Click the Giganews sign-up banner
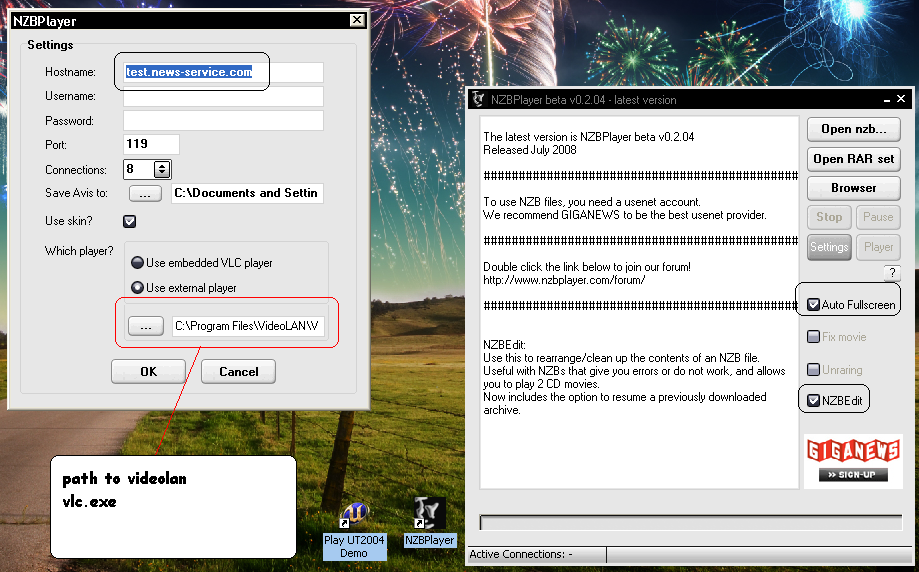919x572 pixels. [x=853, y=461]
